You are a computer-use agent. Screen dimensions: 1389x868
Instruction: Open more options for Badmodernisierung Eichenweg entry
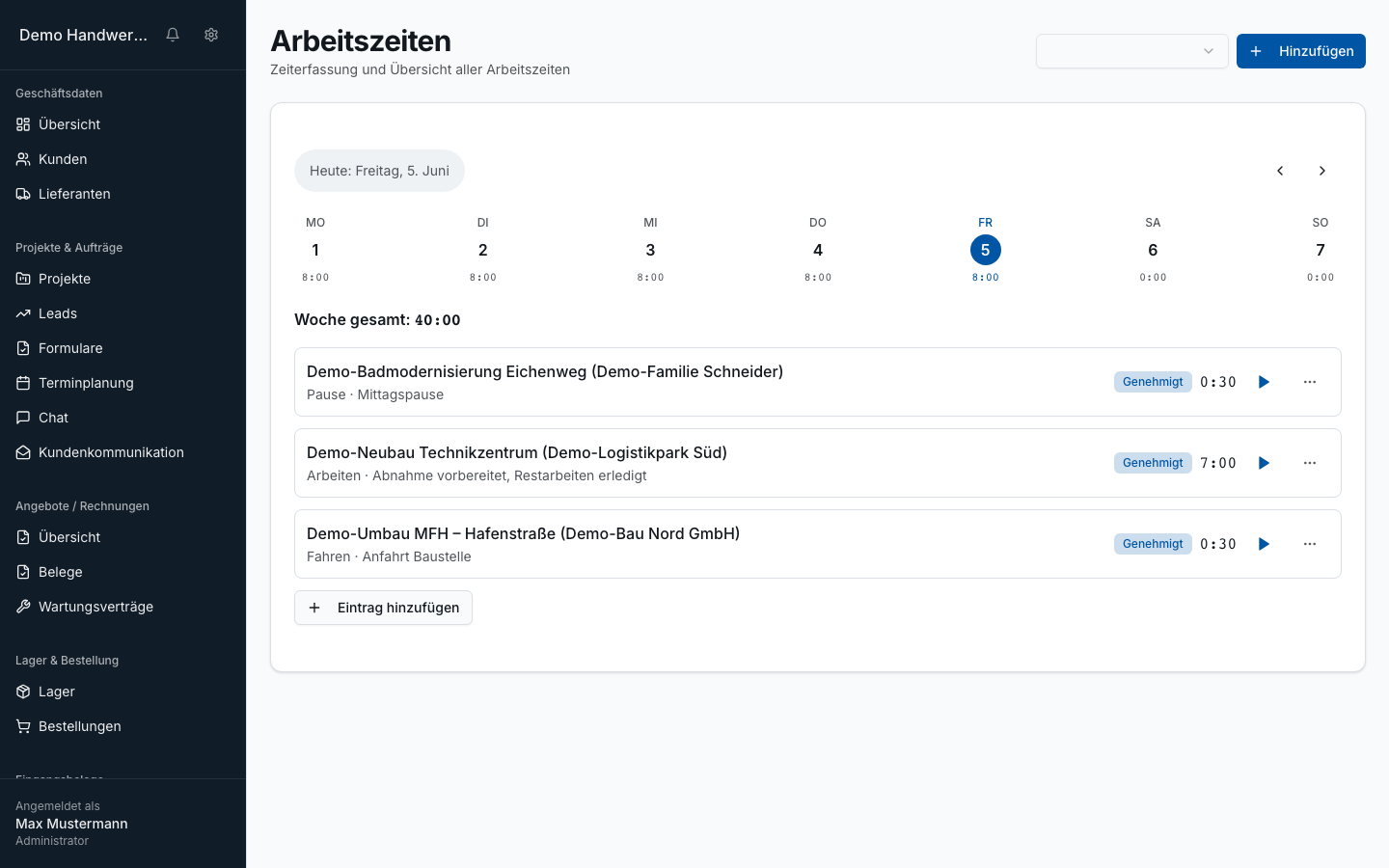pos(1310,382)
